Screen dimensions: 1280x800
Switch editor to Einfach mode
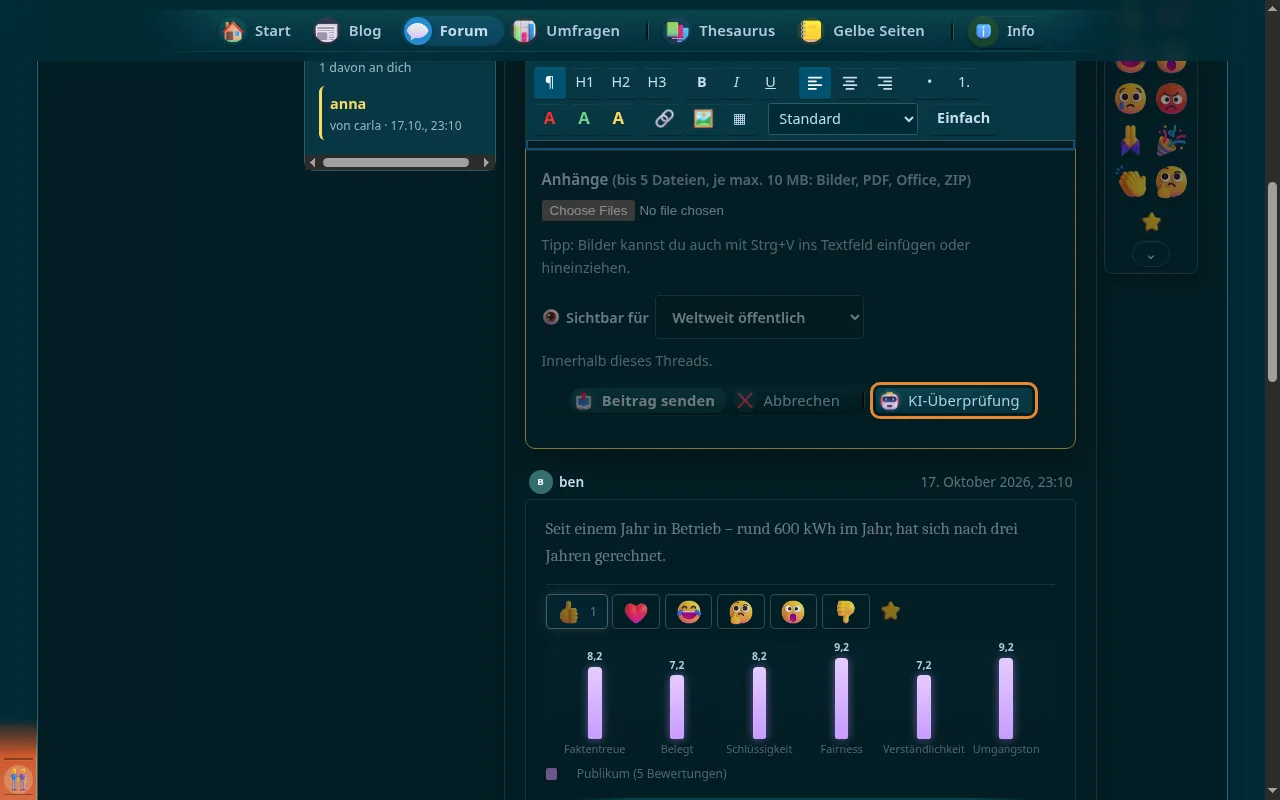click(963, 118)
